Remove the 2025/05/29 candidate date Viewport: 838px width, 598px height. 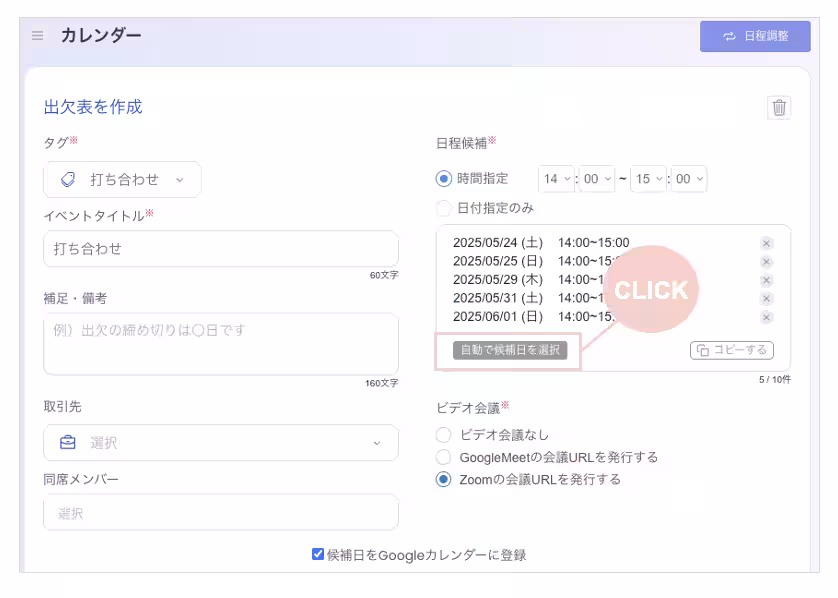[x=766, y=280]
